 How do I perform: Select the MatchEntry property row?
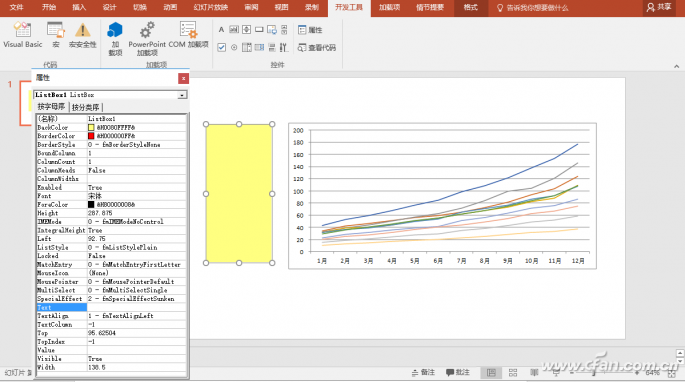111,264
